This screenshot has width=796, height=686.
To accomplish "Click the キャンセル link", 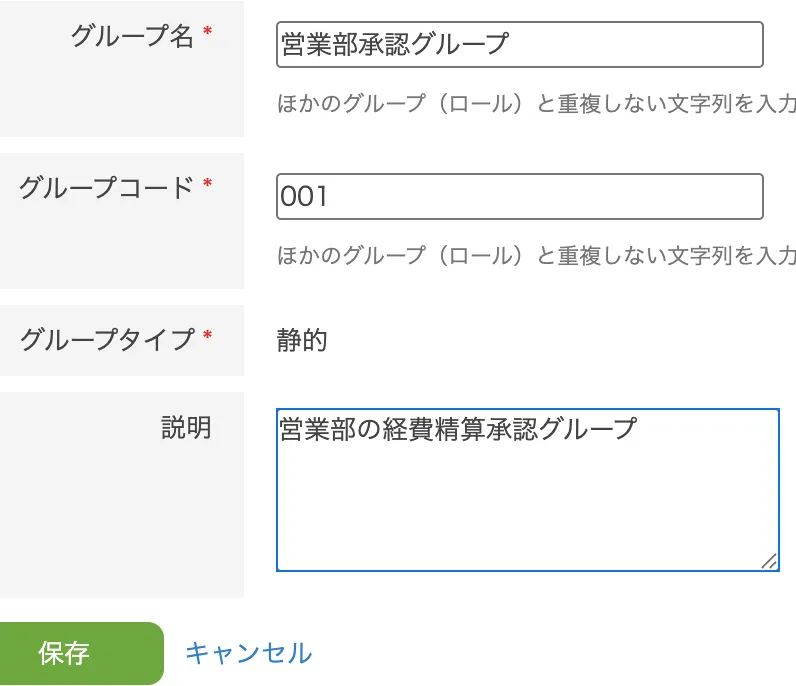I will pos(248,653).
